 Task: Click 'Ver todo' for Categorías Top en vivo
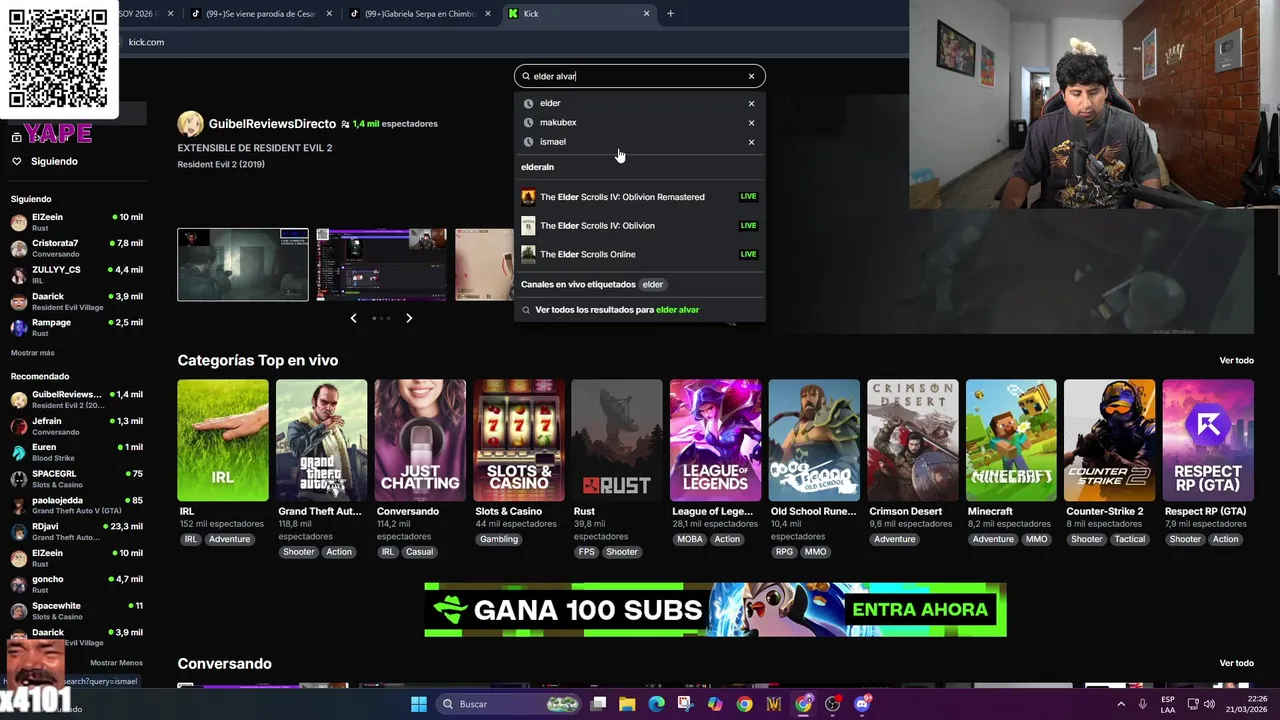pyautogui.click(x=1236, y=361)
